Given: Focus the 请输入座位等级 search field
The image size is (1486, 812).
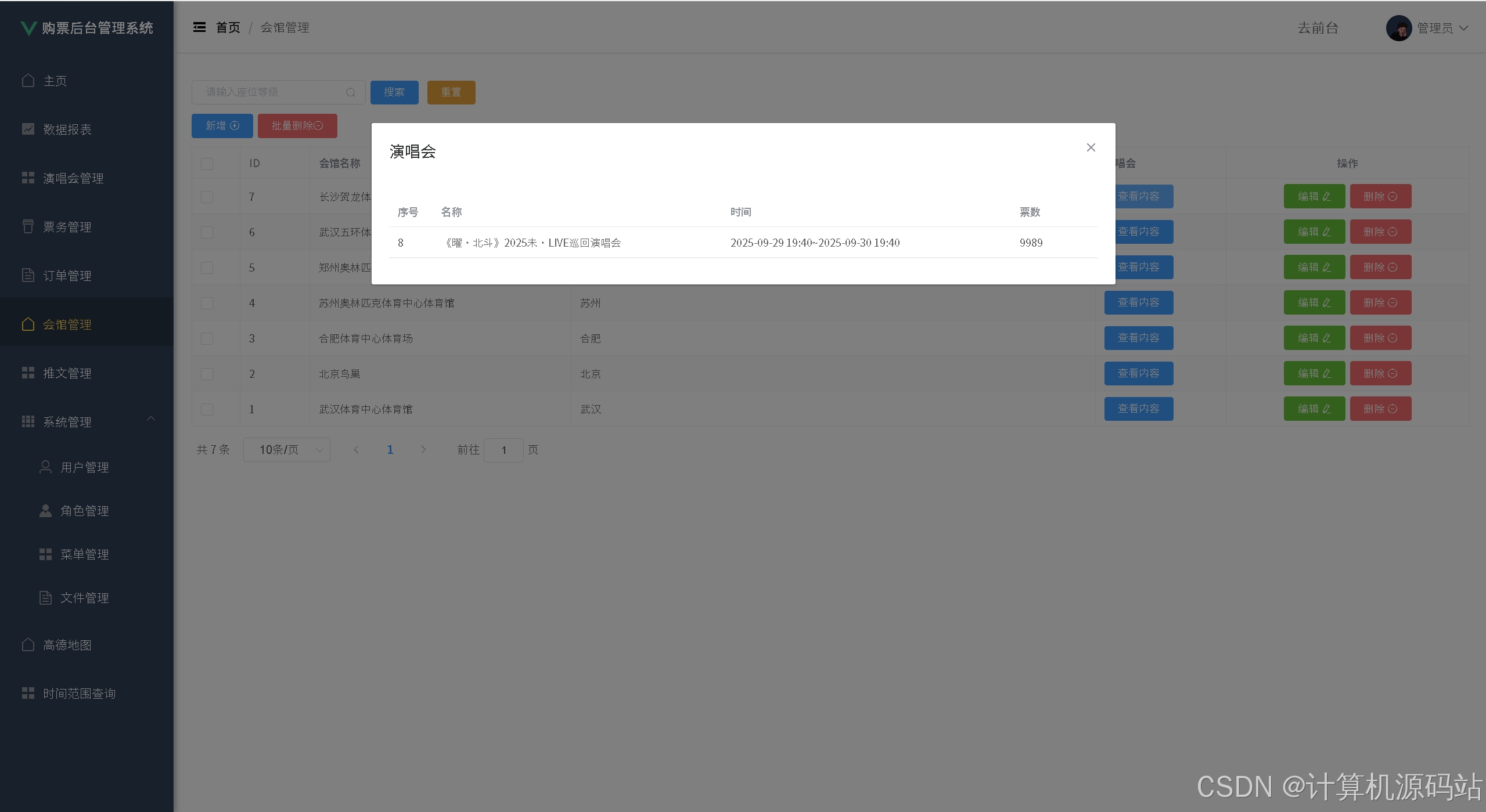Looking at the screenshot, I should [x=278, y=92].
